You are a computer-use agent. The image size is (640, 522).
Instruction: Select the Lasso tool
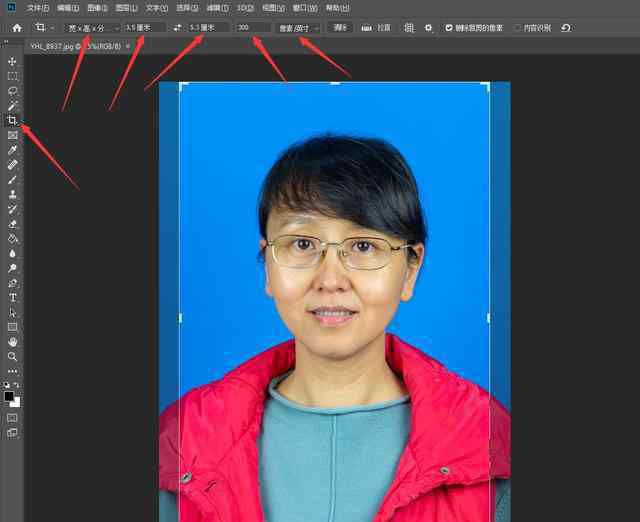point(13,91)
